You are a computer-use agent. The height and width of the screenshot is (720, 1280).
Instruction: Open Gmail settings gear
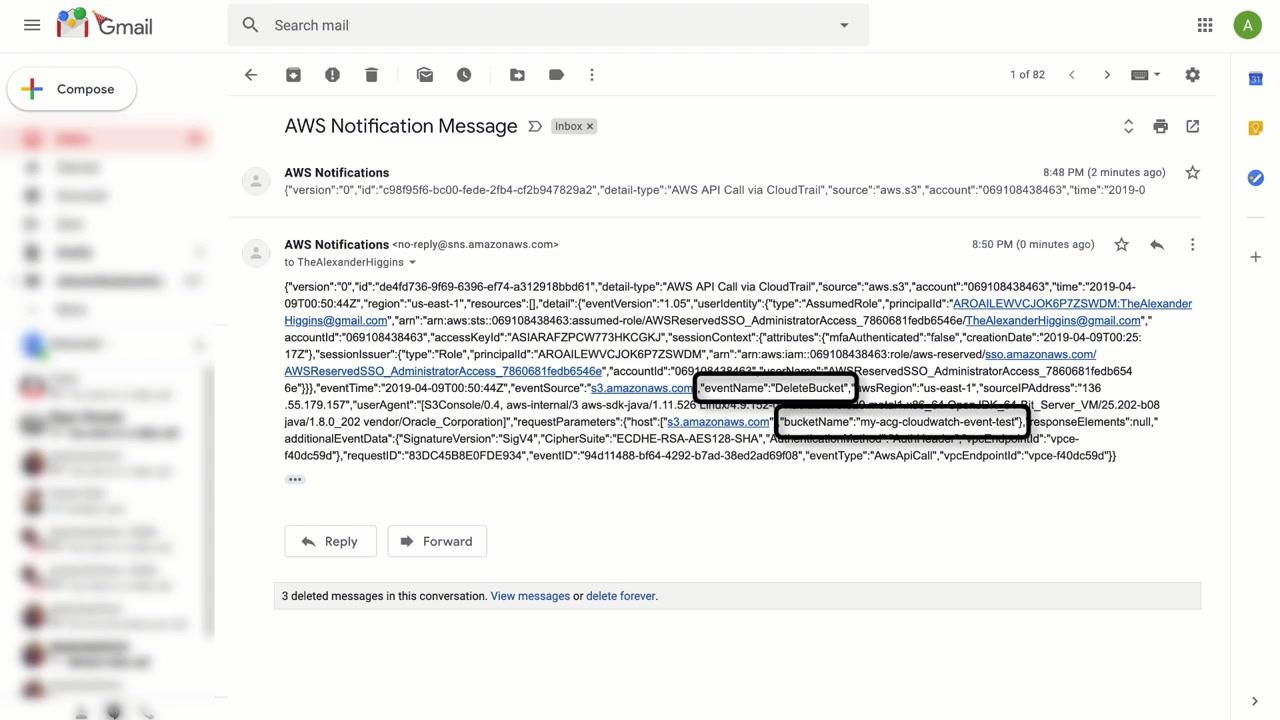point(1192,75)
